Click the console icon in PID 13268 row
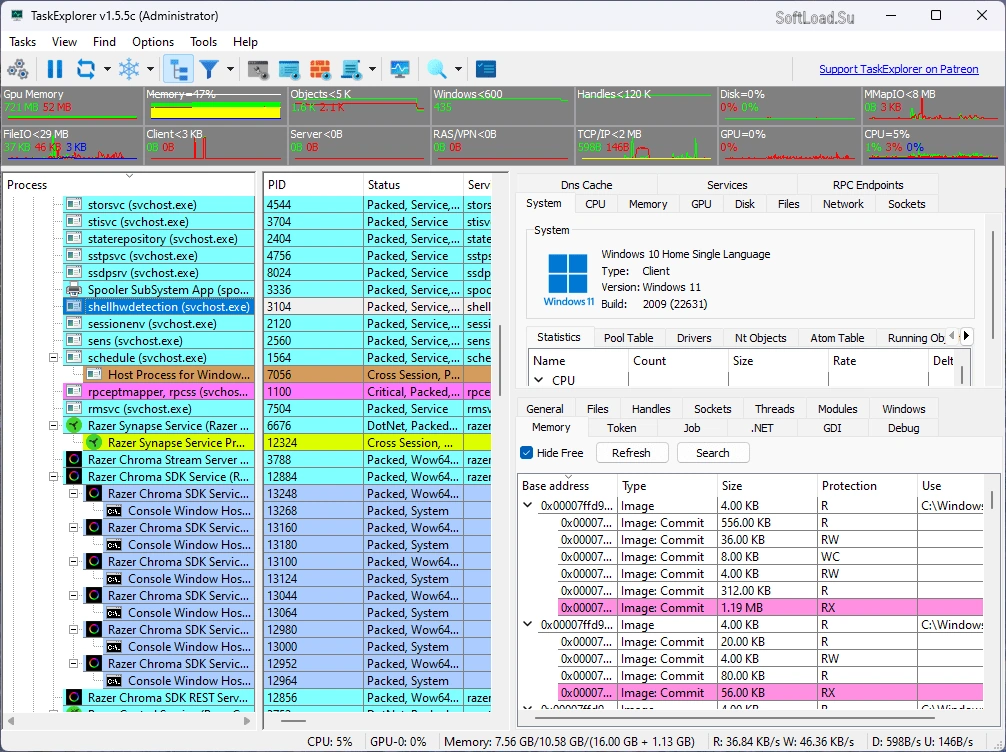The image size is (1006, 752). point(114,511)
